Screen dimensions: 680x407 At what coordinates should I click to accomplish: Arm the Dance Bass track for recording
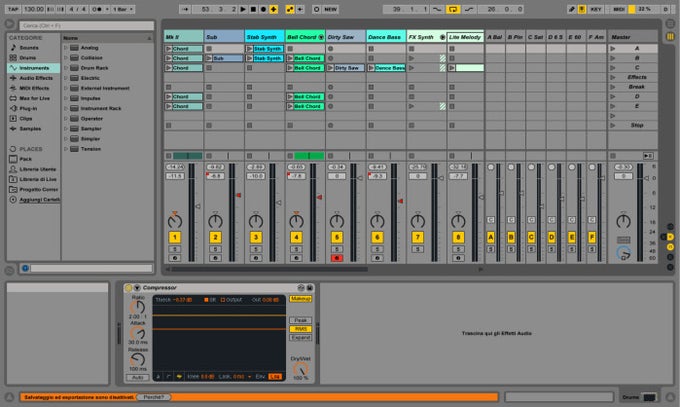(x=377, y=258)
